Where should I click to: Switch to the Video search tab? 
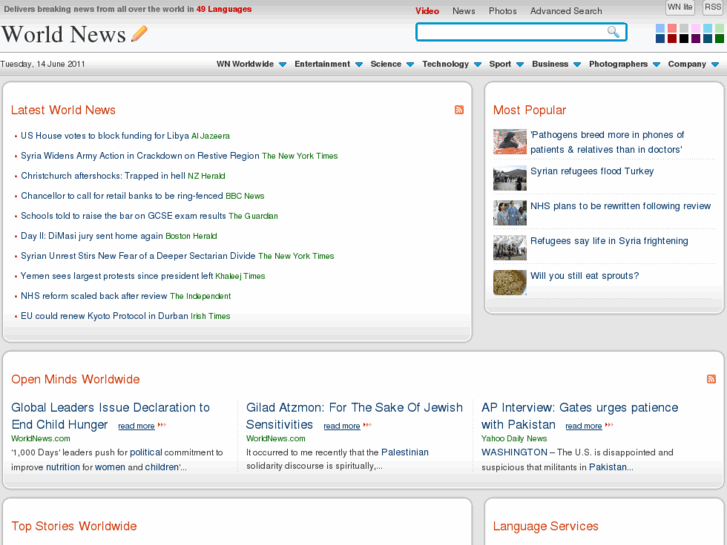427,11
